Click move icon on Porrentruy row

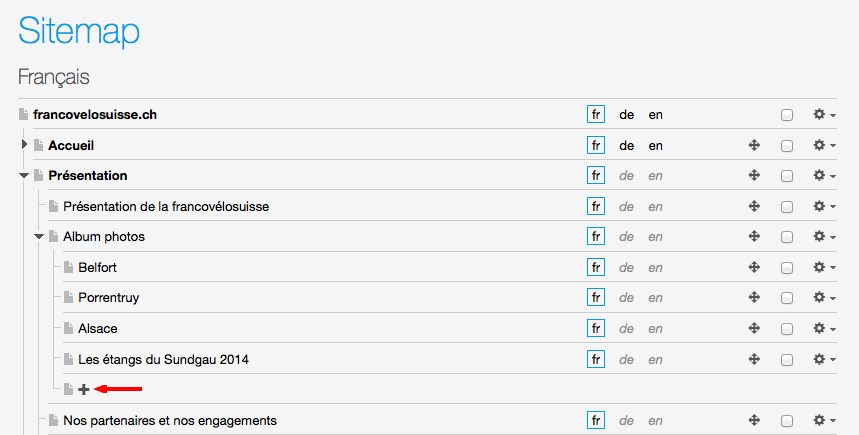[x=755, y=298]
